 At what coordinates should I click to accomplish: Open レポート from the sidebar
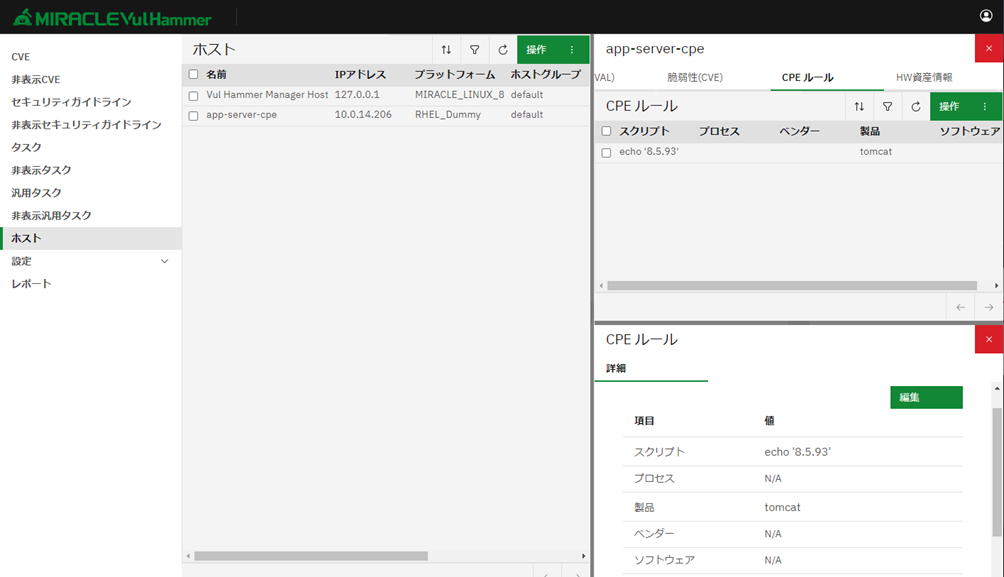(x=31, y=284)
